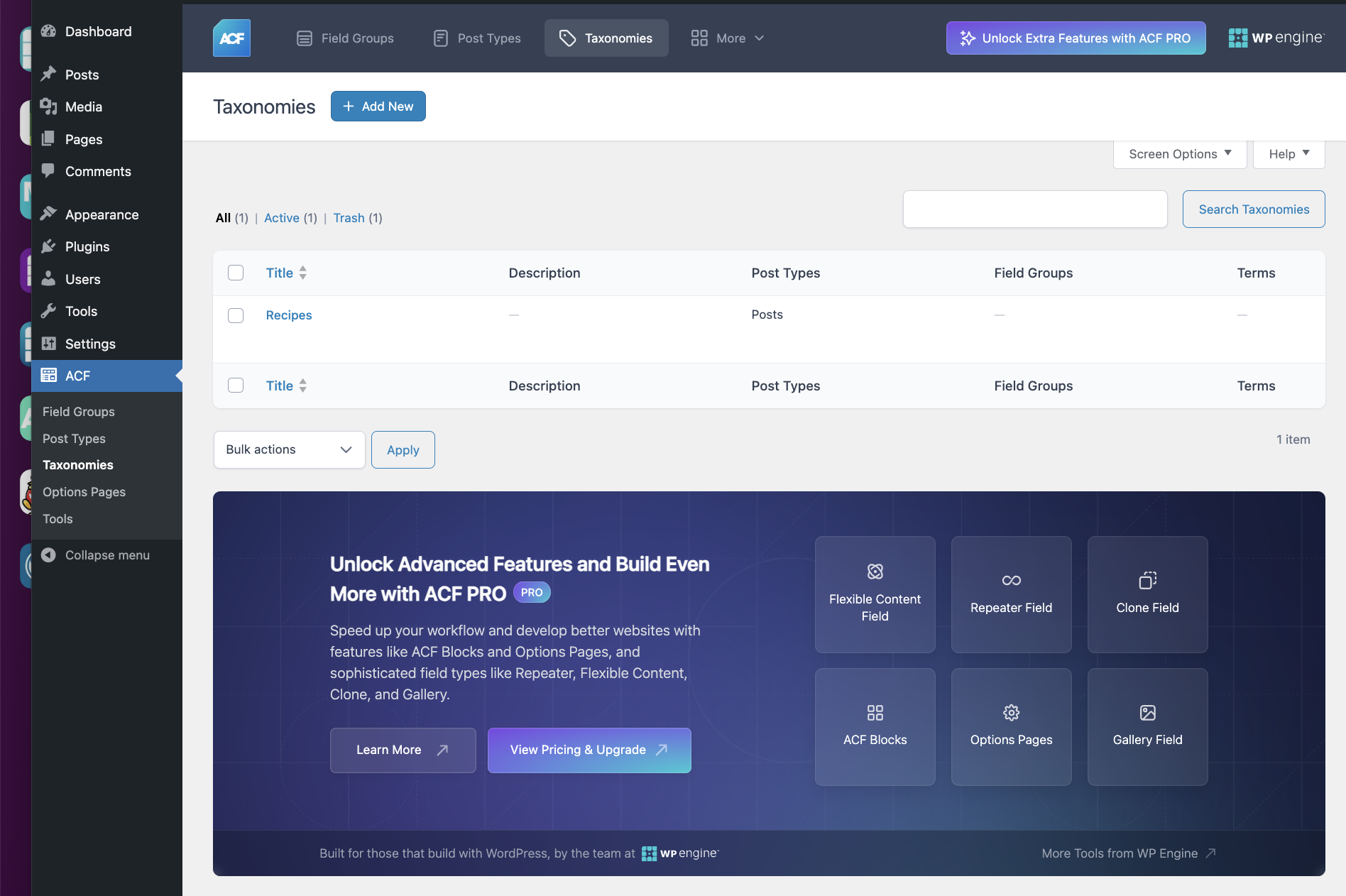Click the Flexible Content Field icon
The image size is (1346, 896).
tap(875, 572)
